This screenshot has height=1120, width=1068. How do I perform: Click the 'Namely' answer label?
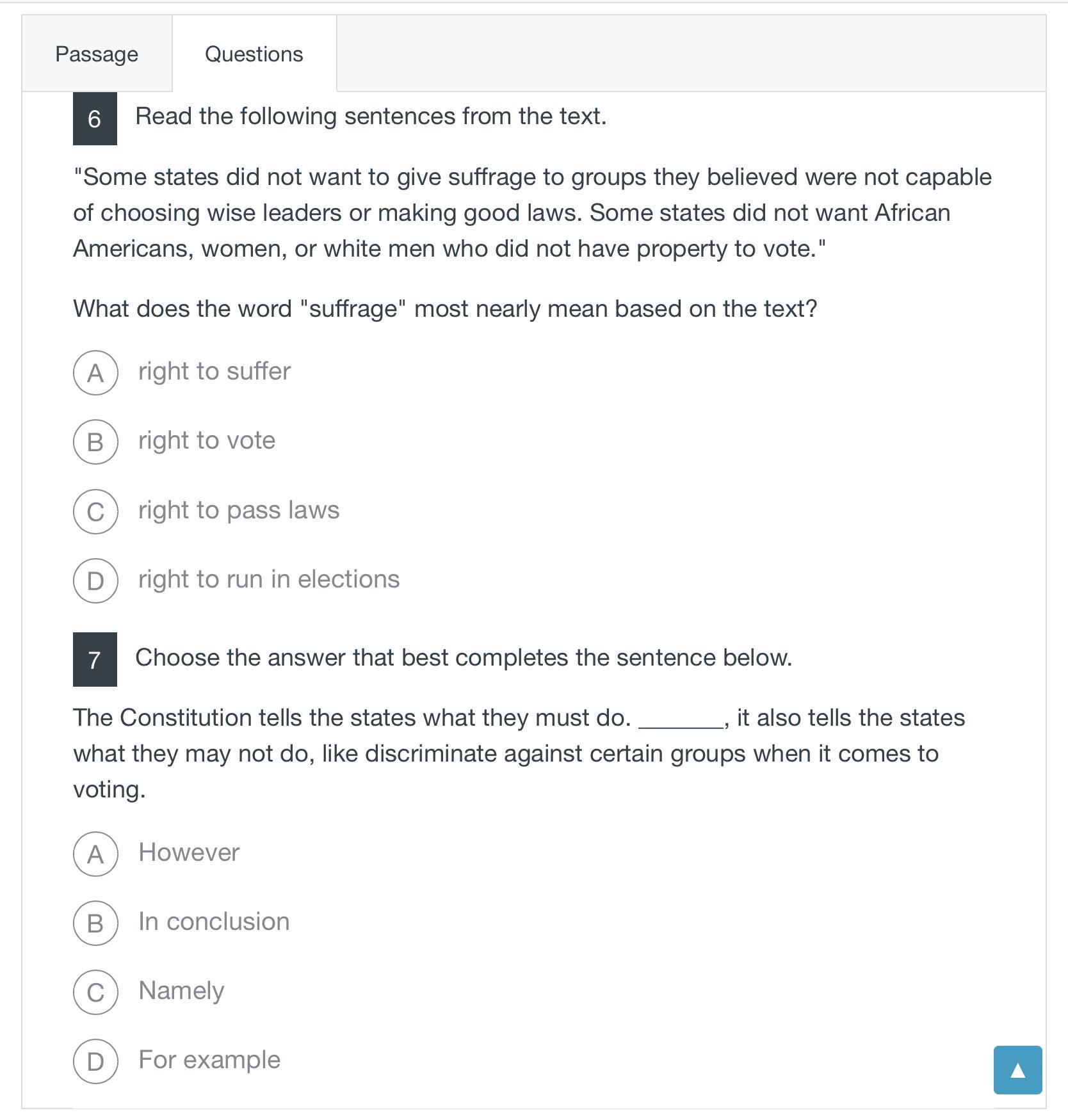pos(181,991)
